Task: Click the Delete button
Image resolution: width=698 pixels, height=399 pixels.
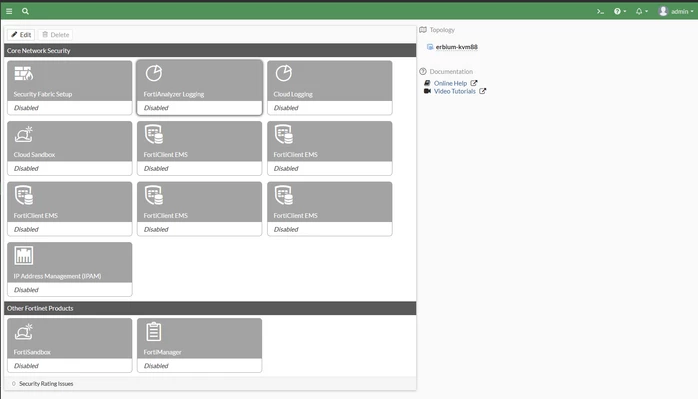Action: 56,35
